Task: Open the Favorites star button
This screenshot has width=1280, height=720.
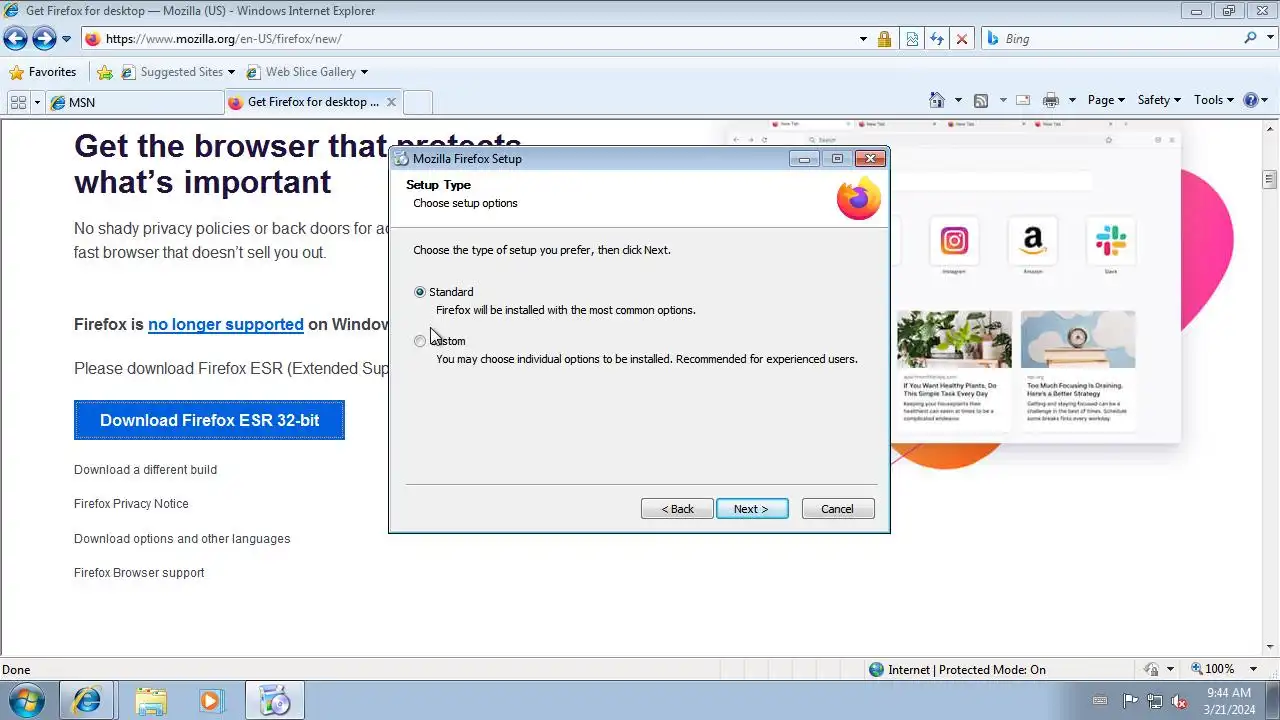Action: tap(42, 72)
